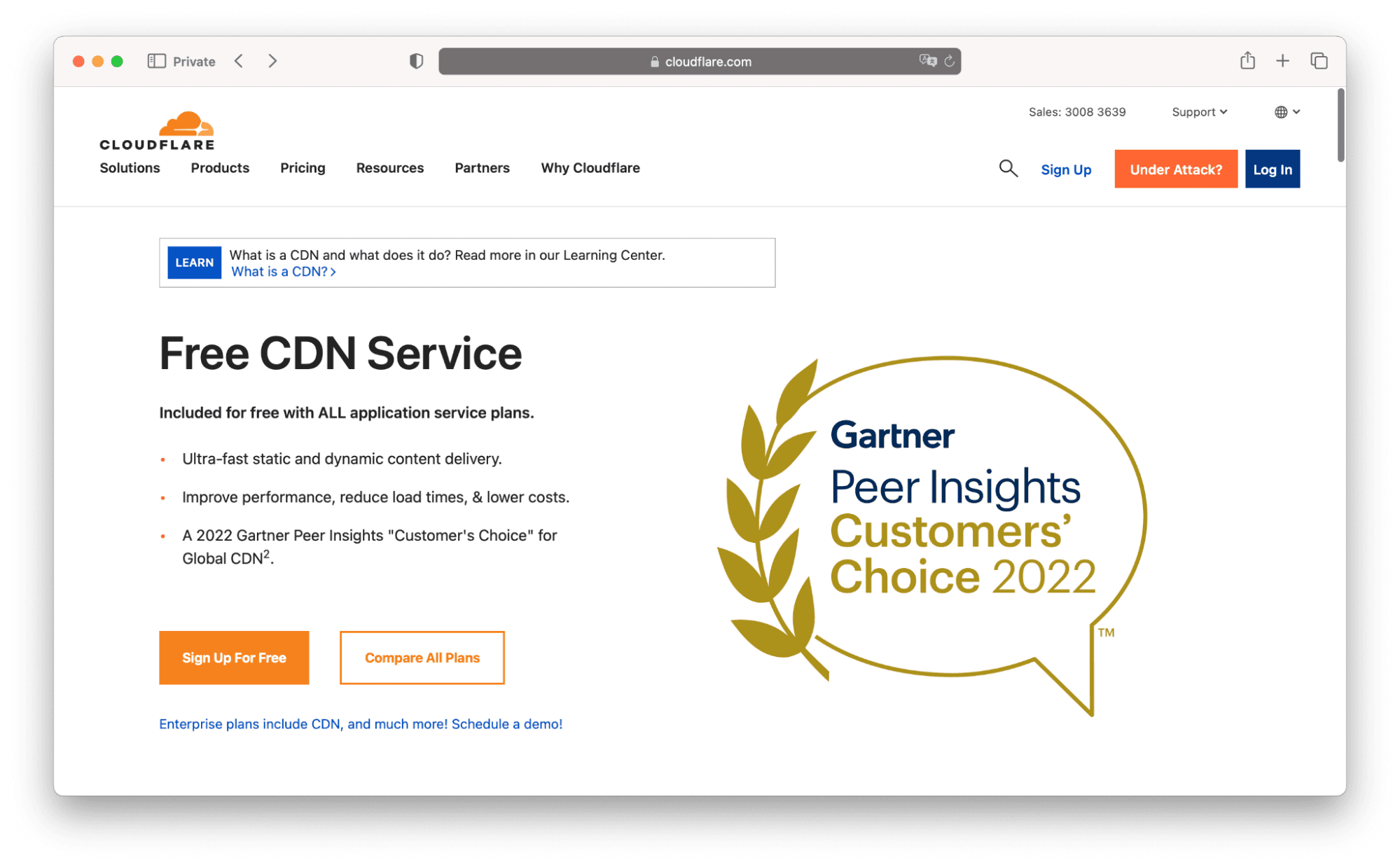The image size is (1400, 867).
Task: Open the Share icon in toolbar
Action: pyautogui.click(x=1247, y=61)
